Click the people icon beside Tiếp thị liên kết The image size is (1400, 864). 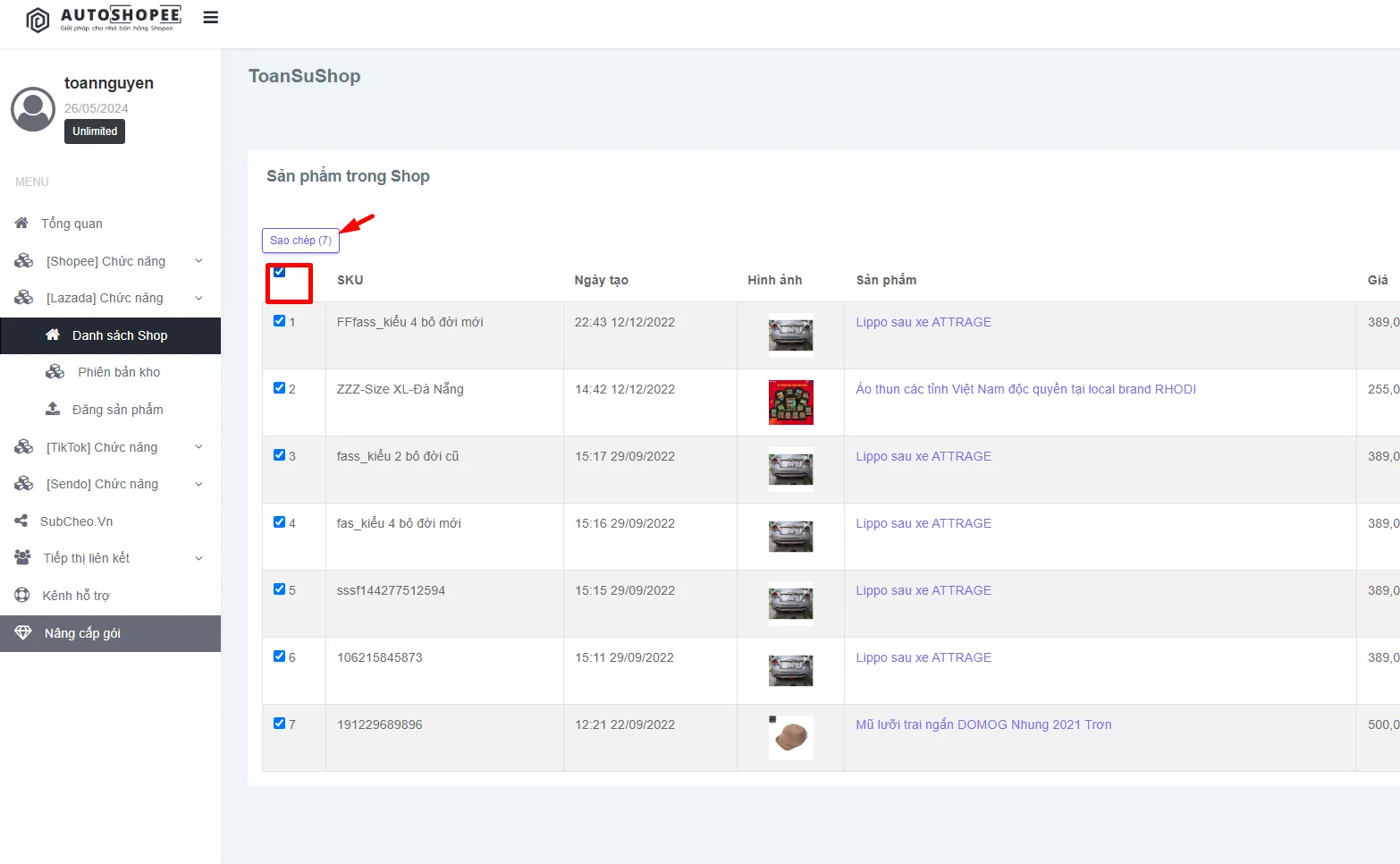click(22, 558)
